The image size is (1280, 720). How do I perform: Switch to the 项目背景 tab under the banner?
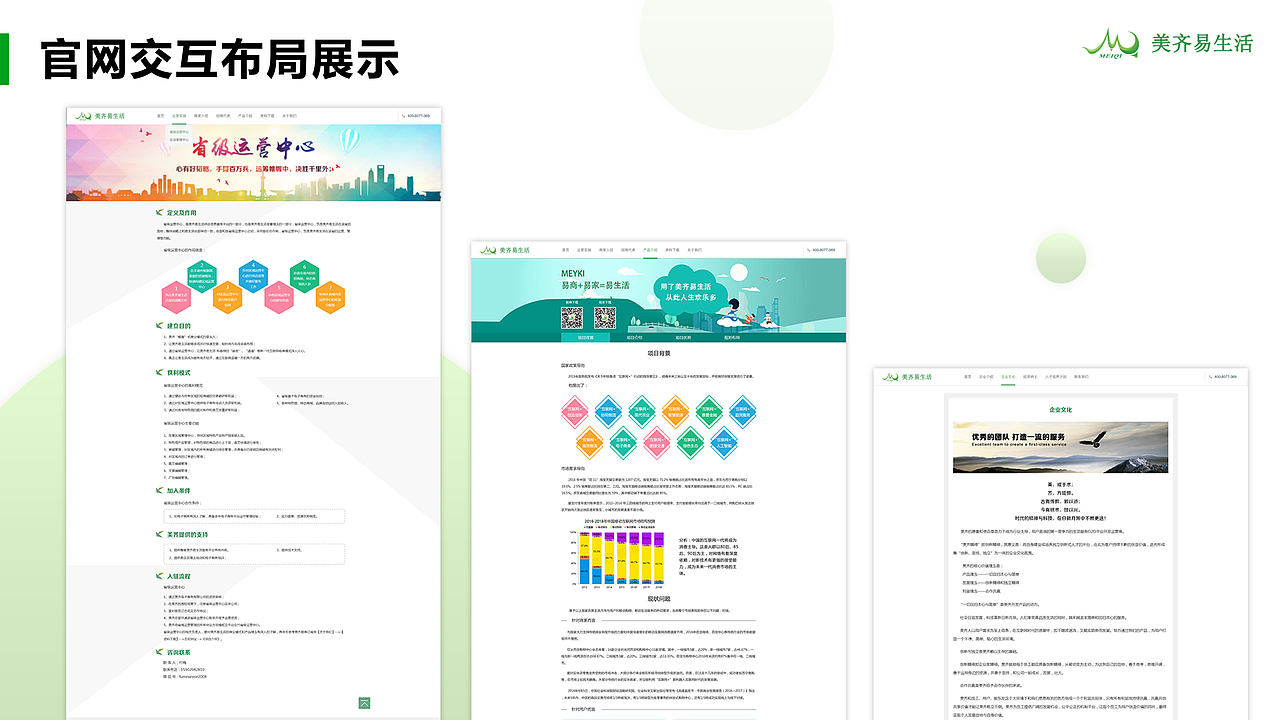586,337
